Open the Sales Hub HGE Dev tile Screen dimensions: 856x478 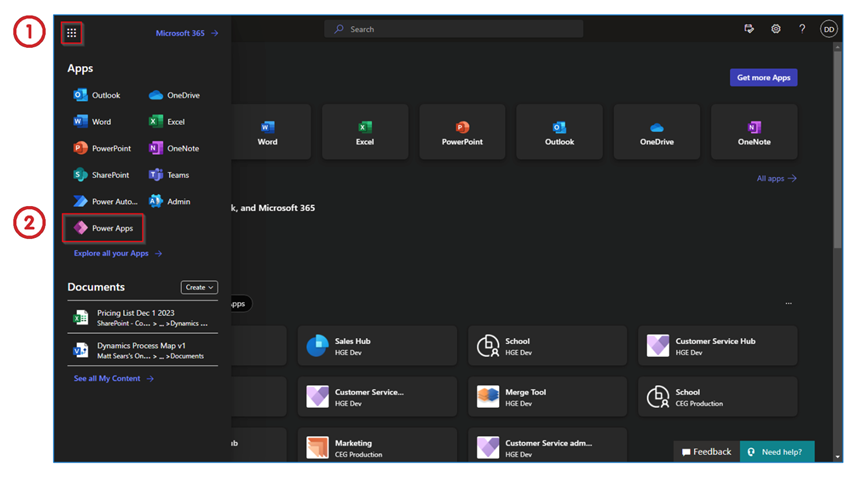coord(377,346)
